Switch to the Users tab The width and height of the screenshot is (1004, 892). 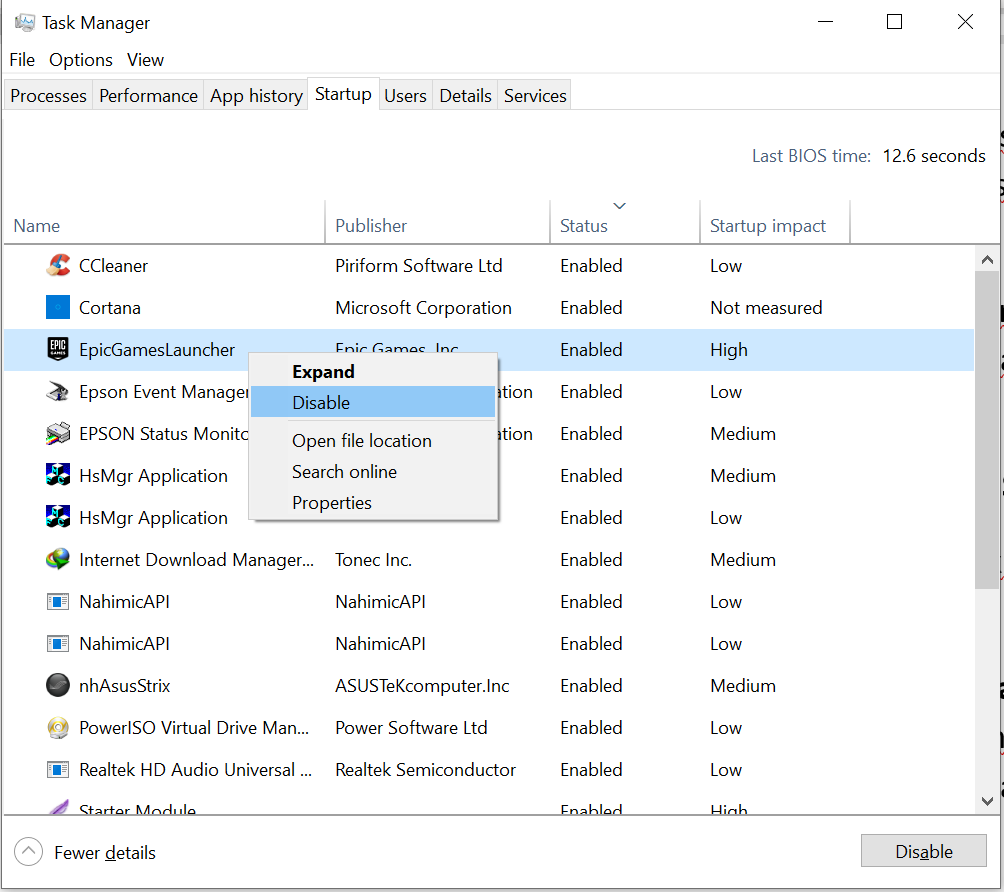[x=405, y=95]
